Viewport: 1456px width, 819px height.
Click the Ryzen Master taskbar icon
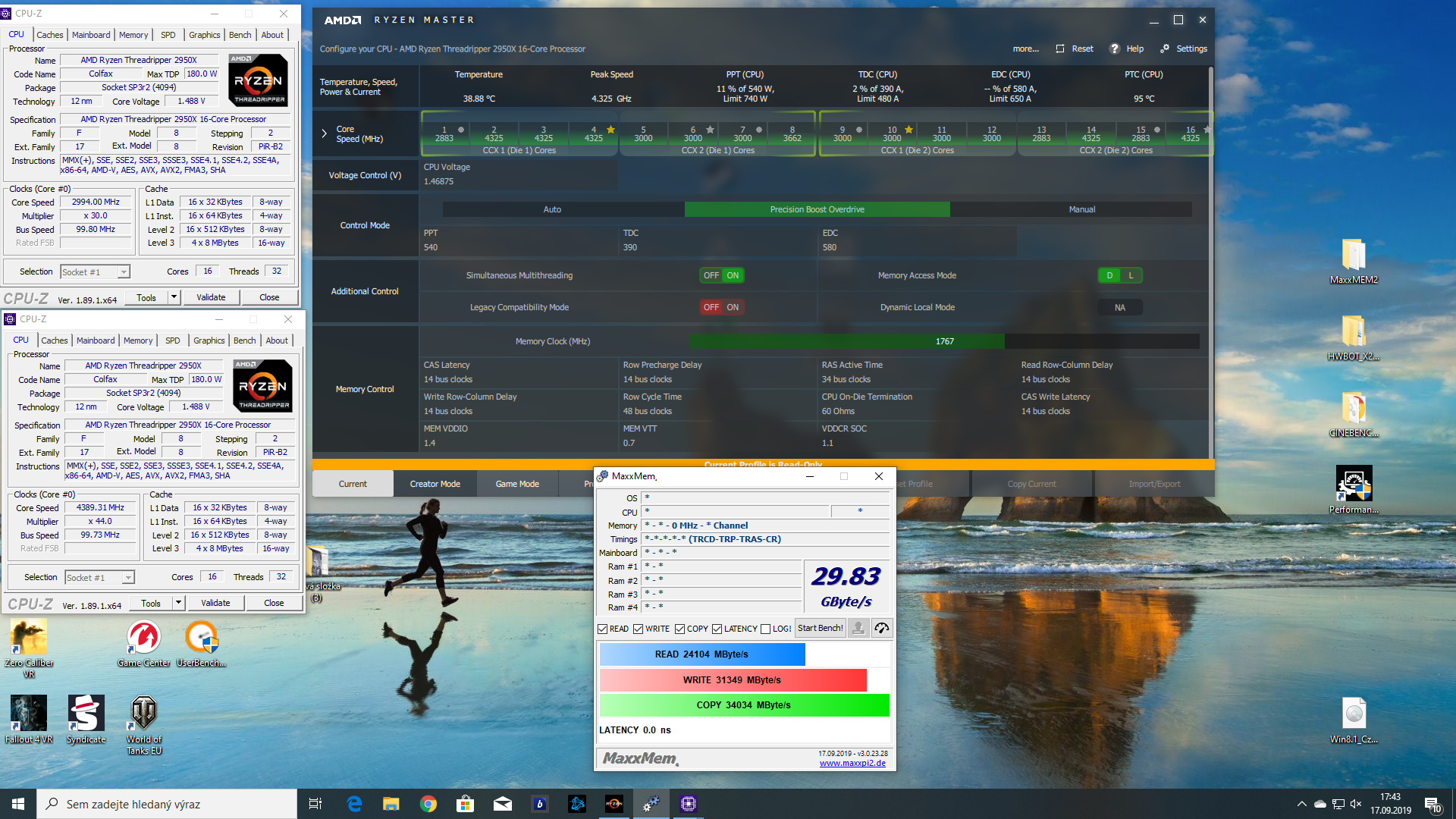coord(614,804)
